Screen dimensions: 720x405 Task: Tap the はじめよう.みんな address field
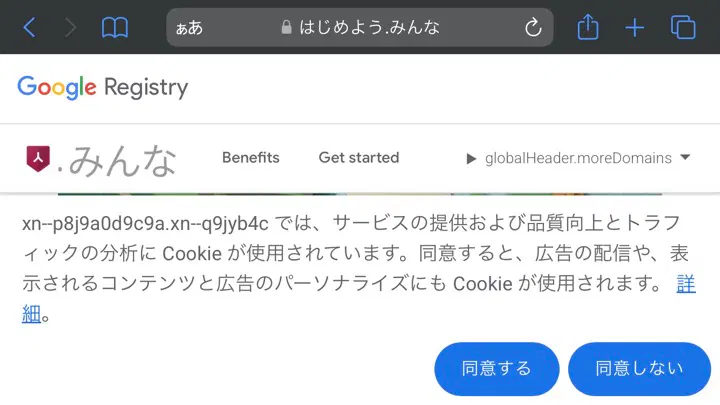pos(360,28)
